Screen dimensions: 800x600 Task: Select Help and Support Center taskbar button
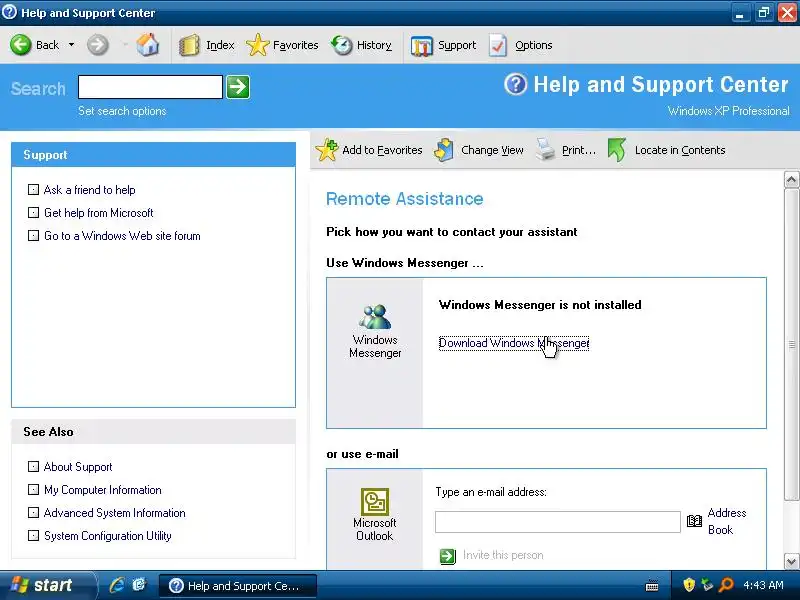(x=238, y=586)
